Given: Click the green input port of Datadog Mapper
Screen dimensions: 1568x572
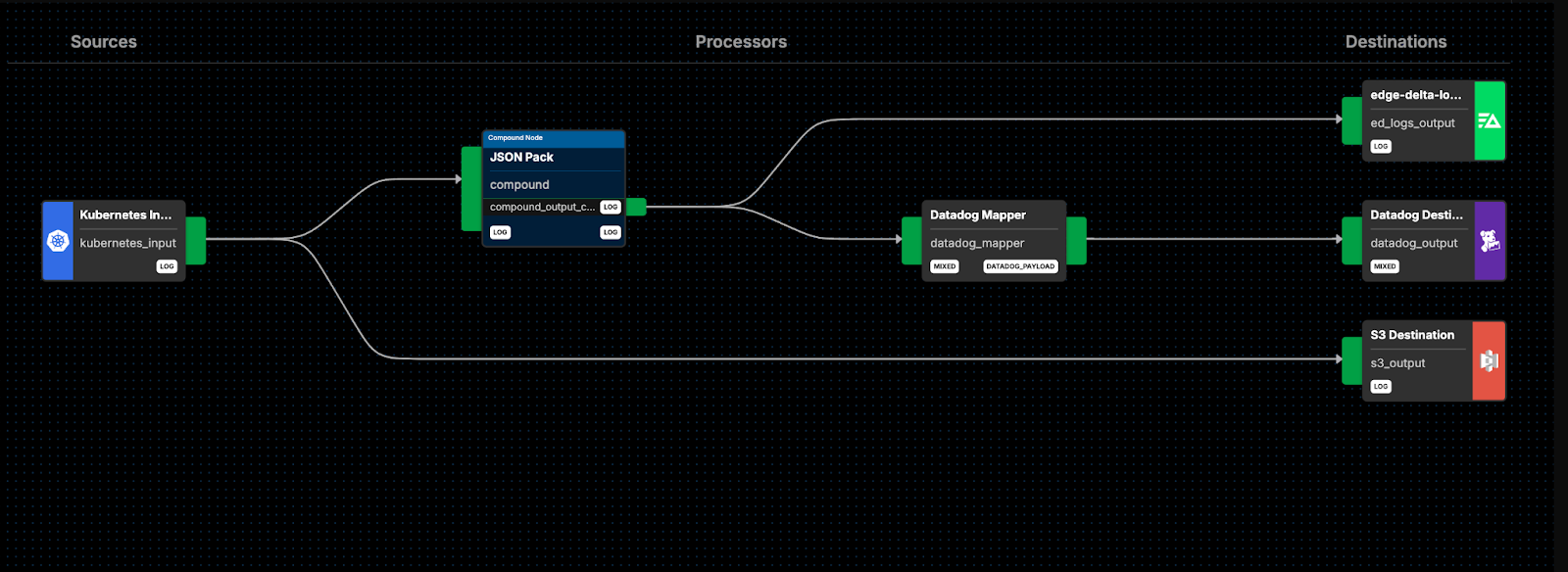Looking at the screenshot, I should tap(911, 241).
